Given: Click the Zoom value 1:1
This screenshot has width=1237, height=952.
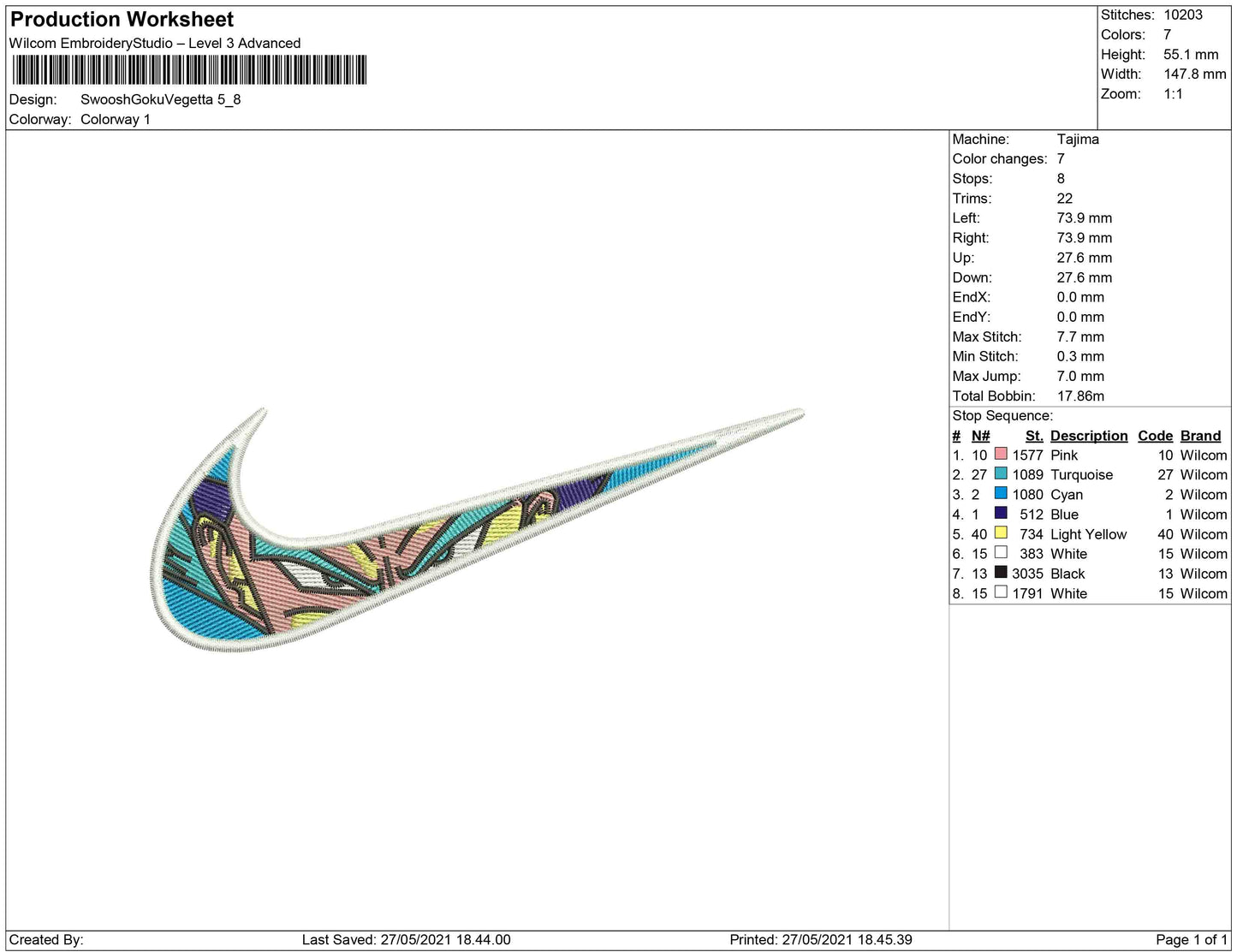Looking at the screenshot, I should click(1173, 93).
